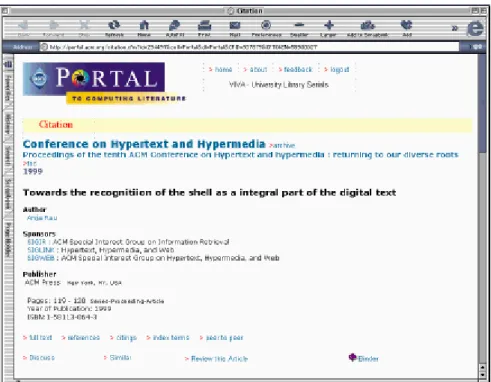Open author Anja Rau link
The image size is (491, 382).
42,218
